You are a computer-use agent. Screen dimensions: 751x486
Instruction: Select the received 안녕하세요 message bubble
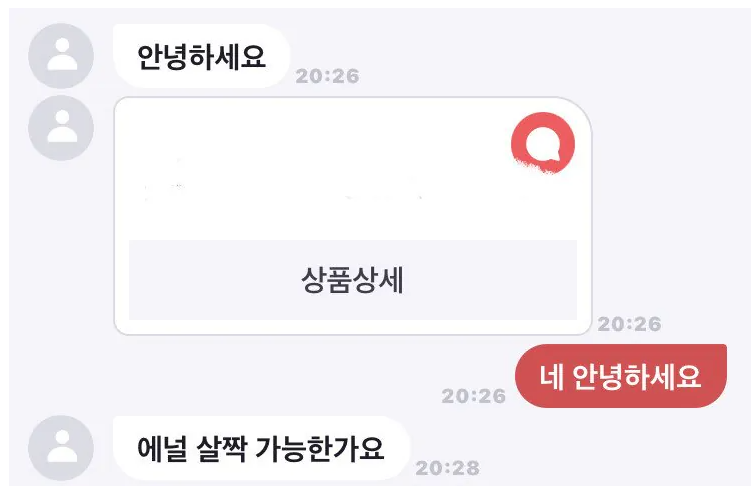click(x=202, y=56)
